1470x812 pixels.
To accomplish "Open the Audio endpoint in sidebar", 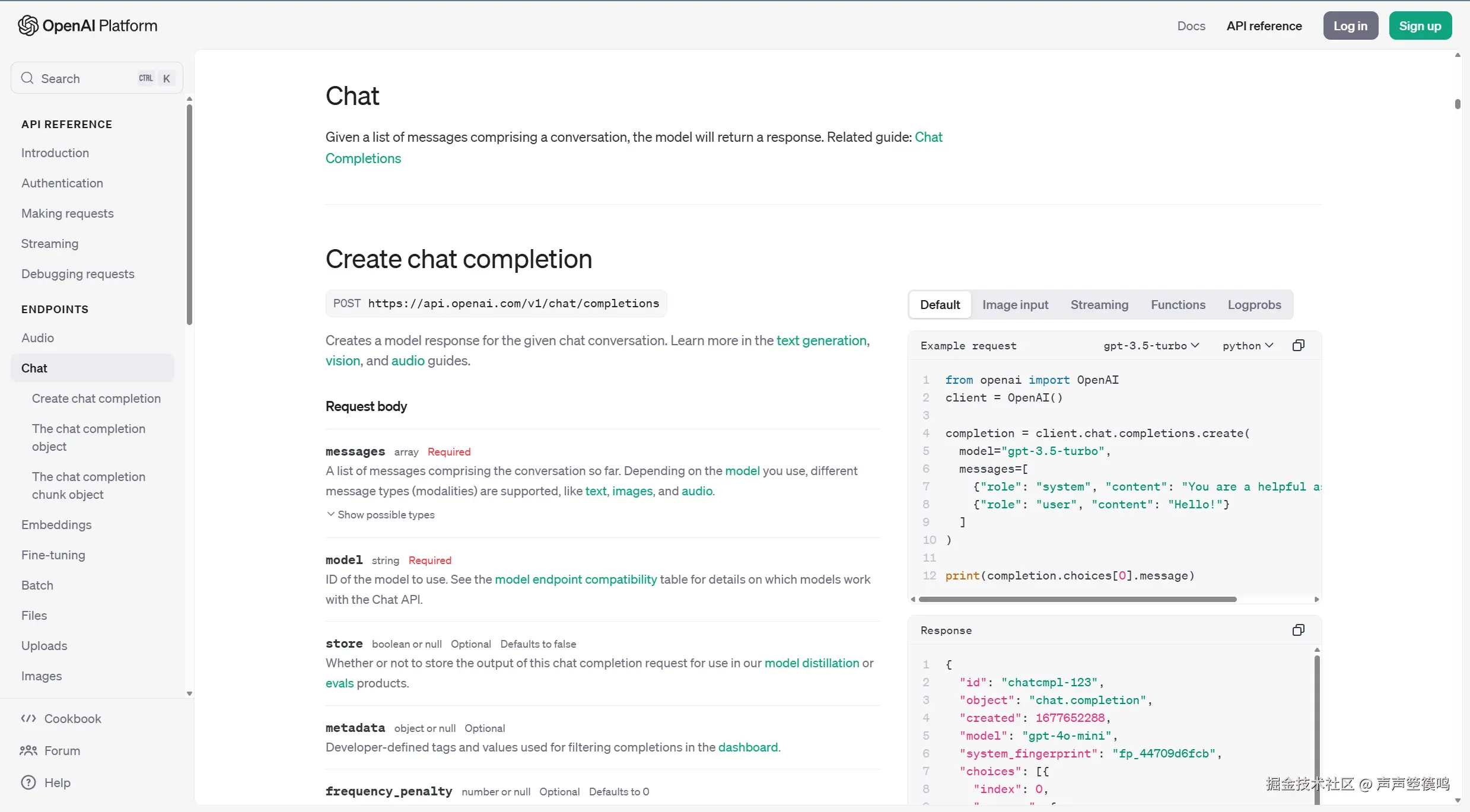I will pyautogui.click(x=37, y=338).
